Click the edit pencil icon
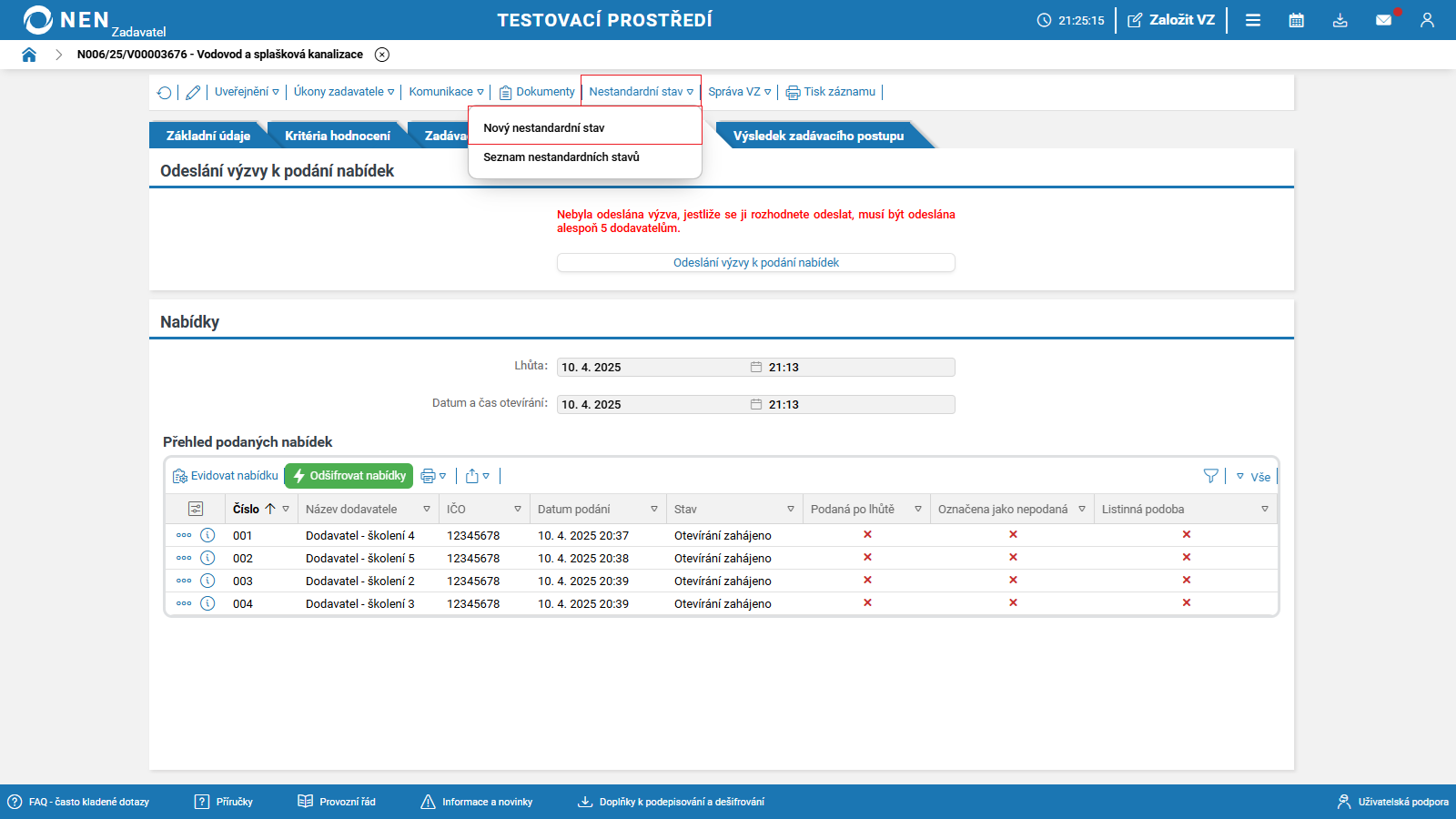This screenshot has width=1456, height=819. click(193, 93)
